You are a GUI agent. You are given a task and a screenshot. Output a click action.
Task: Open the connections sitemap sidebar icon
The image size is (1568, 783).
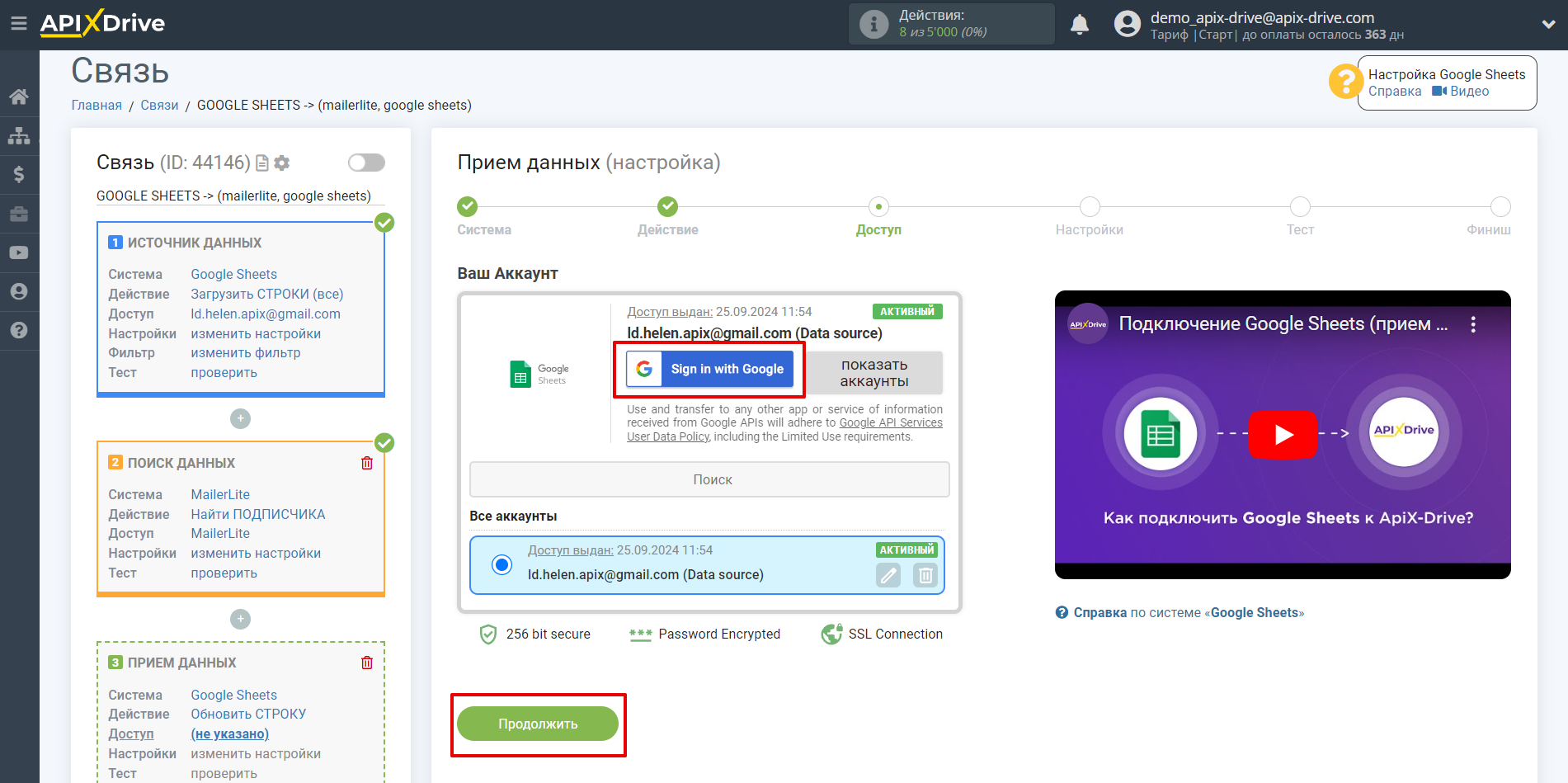point(19,135)
